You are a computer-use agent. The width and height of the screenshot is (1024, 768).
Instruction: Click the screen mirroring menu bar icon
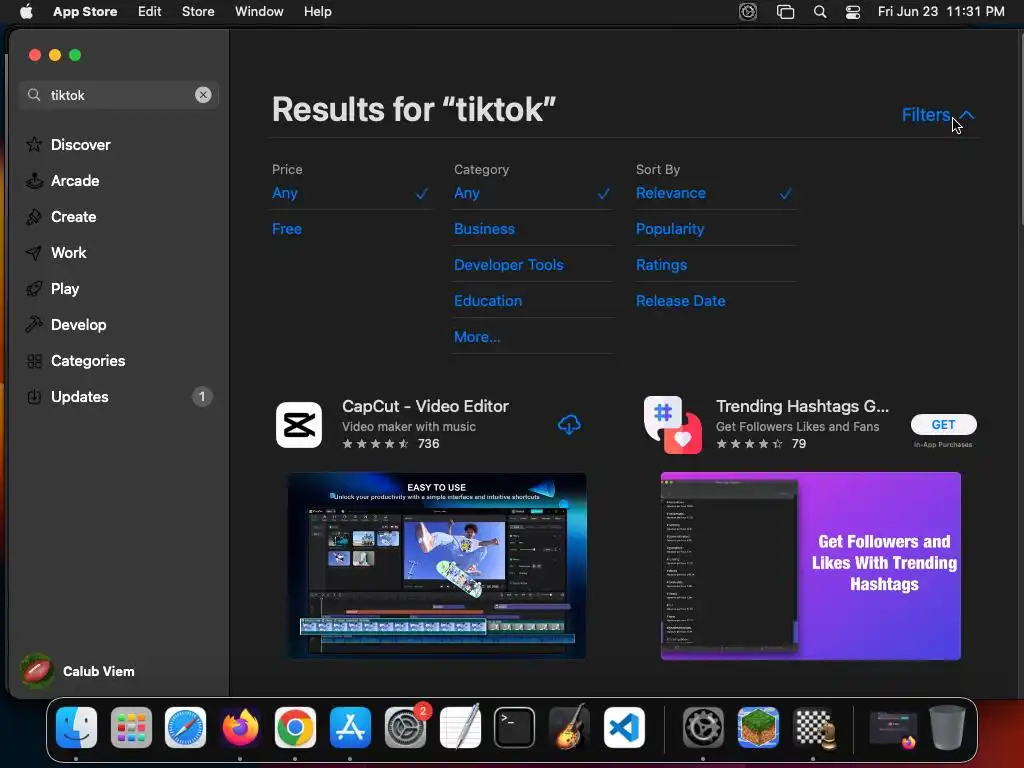pyautogui.click(x=785, y=12)
